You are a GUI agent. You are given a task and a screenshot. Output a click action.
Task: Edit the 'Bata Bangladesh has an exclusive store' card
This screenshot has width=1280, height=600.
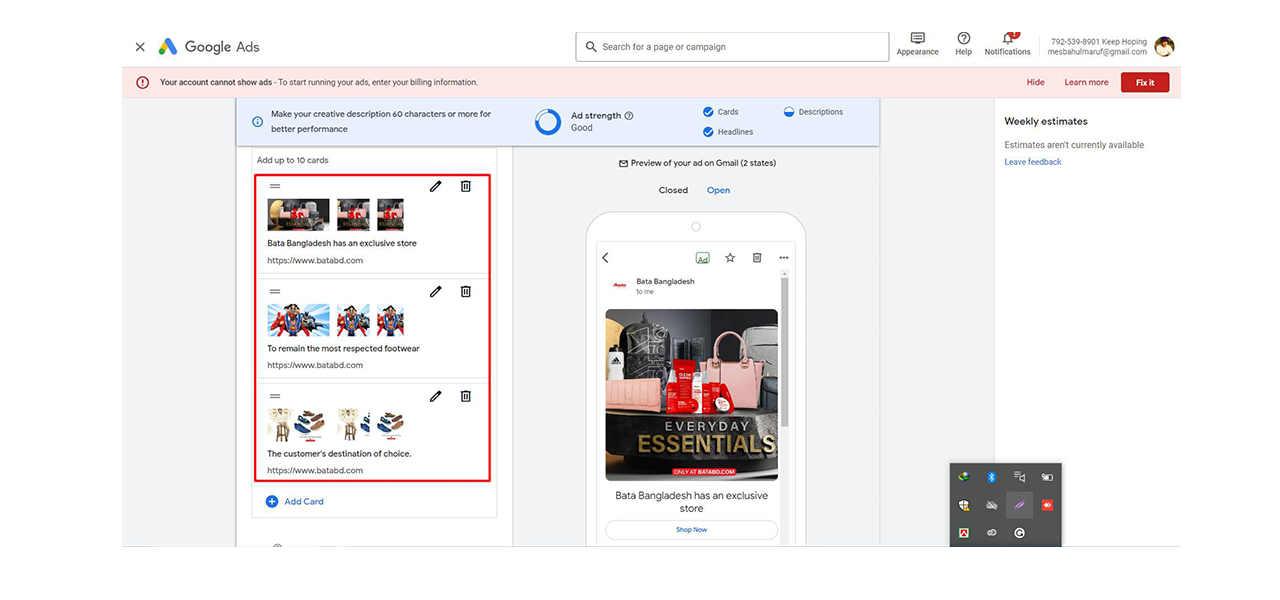(x=435, y=186)
